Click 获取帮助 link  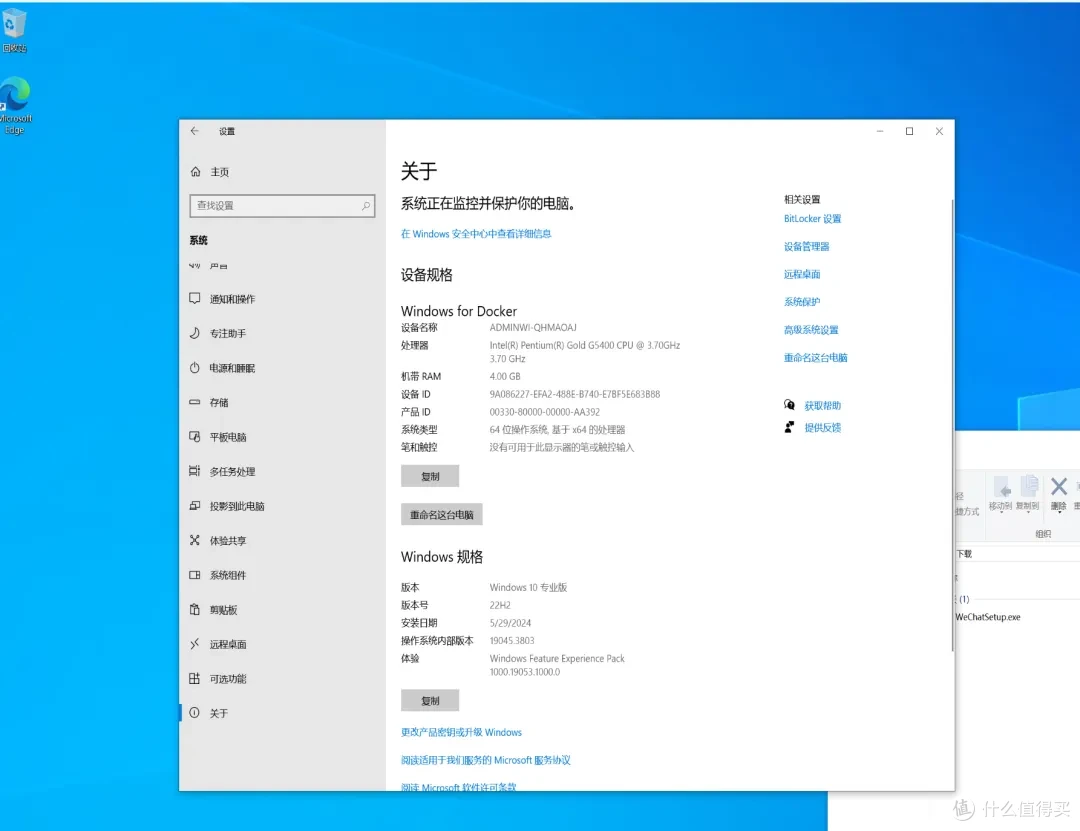coord(822,406)
